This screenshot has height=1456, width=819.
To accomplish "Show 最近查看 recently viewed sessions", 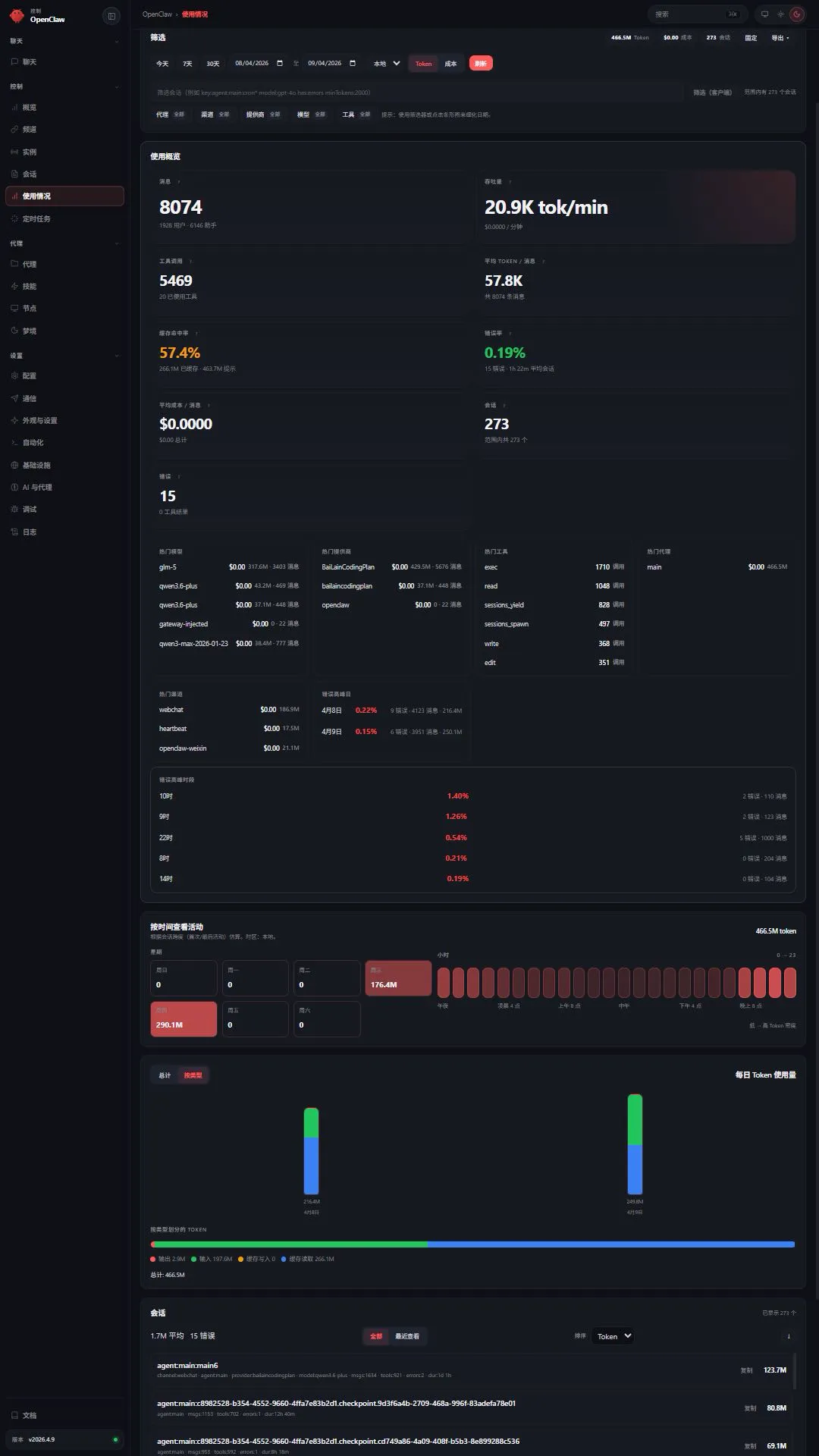I will pyautogui.click(x=407, y=1336).
